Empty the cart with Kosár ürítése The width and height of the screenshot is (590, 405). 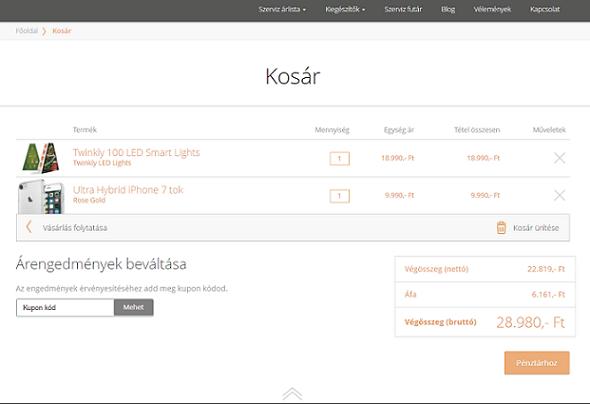click(x=536, y=228)
